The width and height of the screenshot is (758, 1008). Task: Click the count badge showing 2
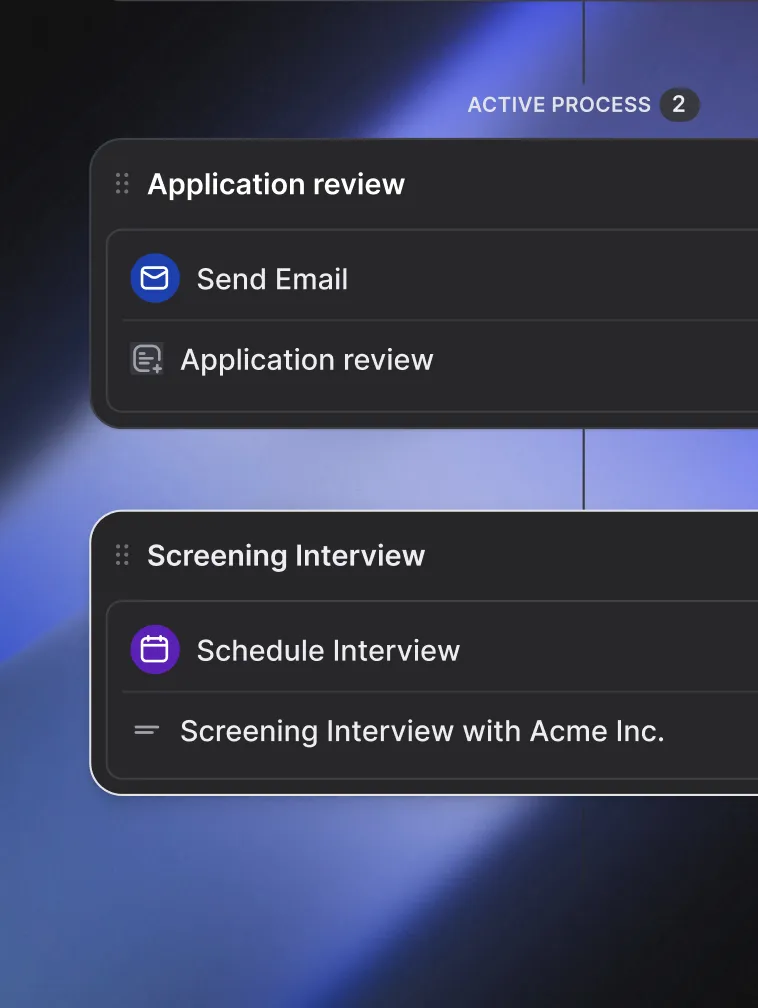click(679, 104)
